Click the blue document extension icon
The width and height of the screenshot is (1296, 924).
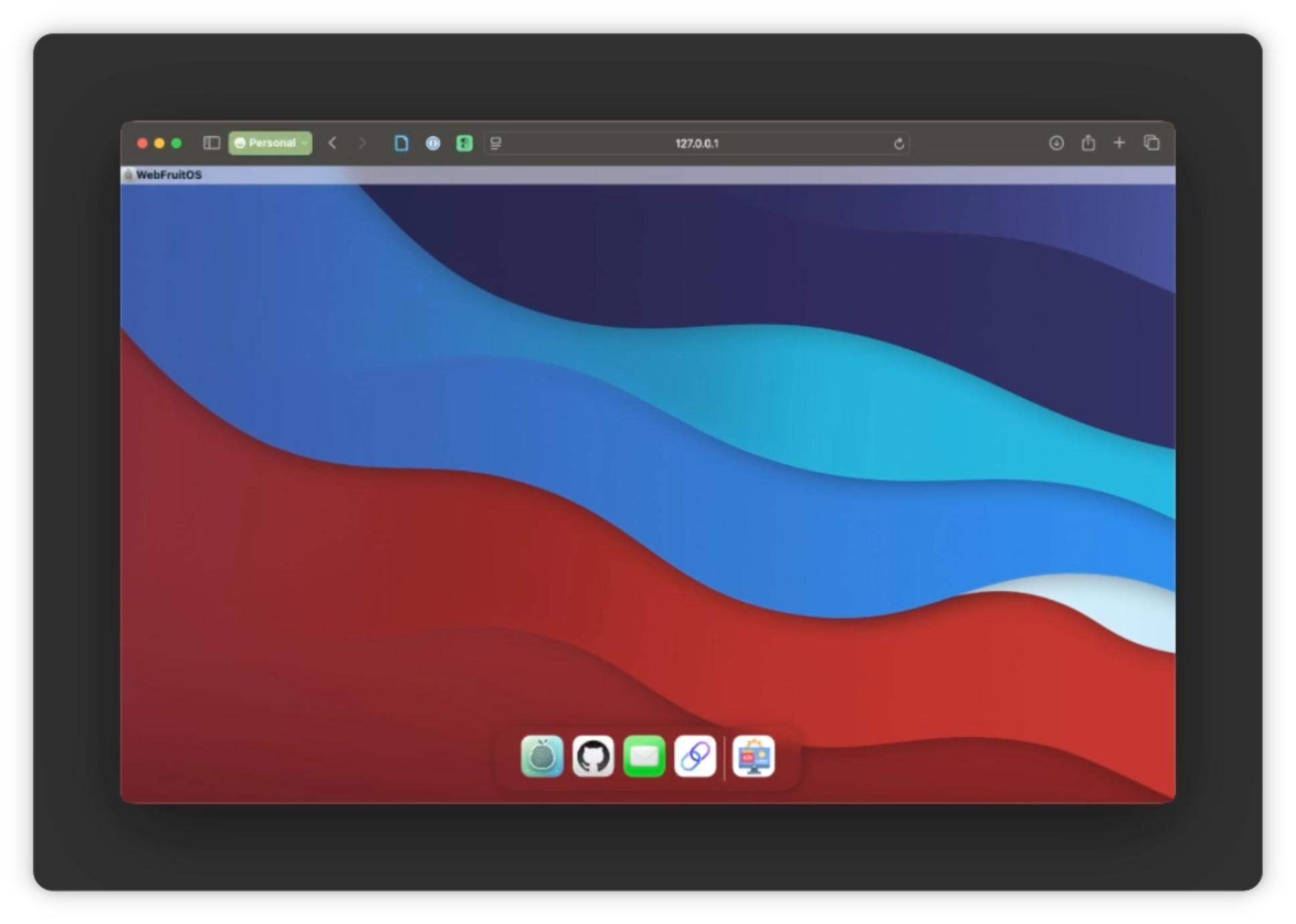401,143
